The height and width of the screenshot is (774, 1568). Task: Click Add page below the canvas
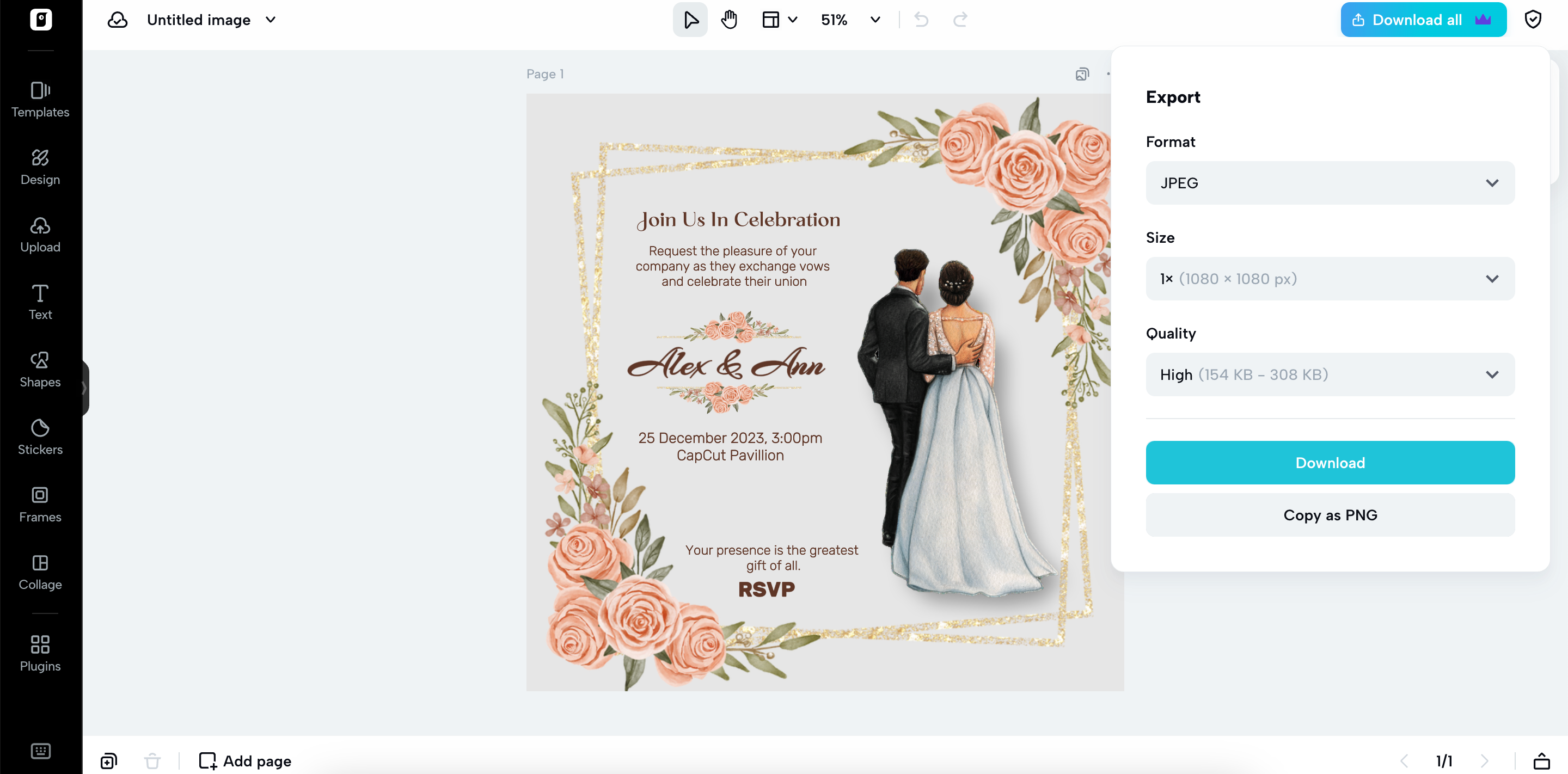coord(244,760)
